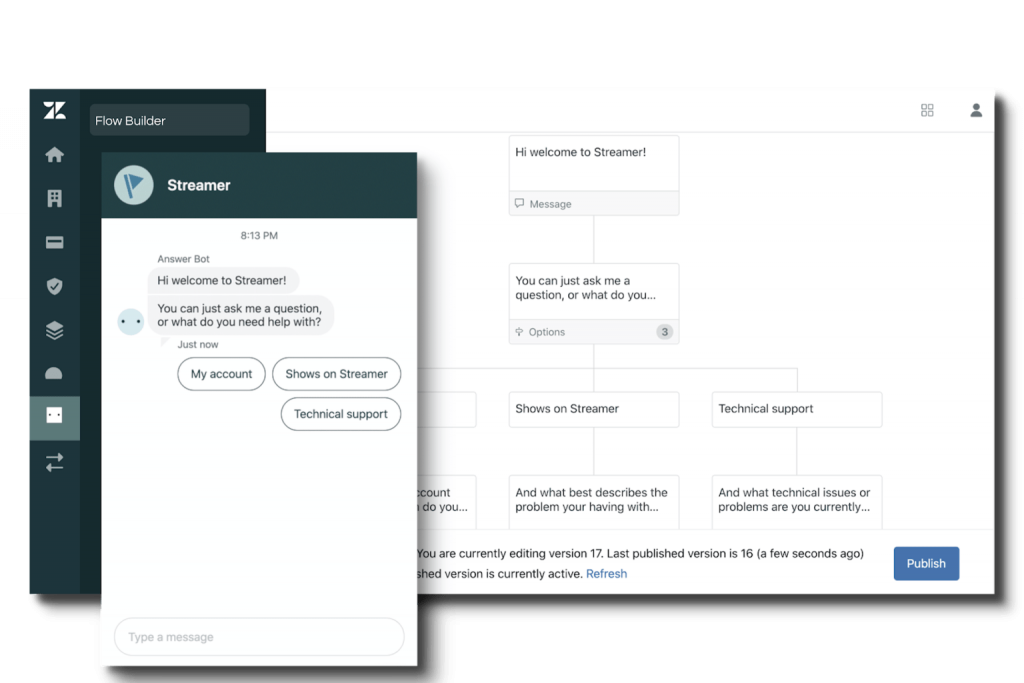Viewport: 1024px width, 683px height.
Task: Select the Answer Bot icon in sidebar
Action: point(55,416)
